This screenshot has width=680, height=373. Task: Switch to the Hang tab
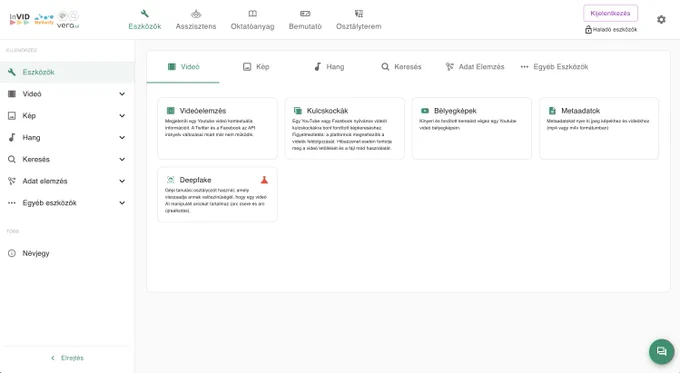coord(329,67)
